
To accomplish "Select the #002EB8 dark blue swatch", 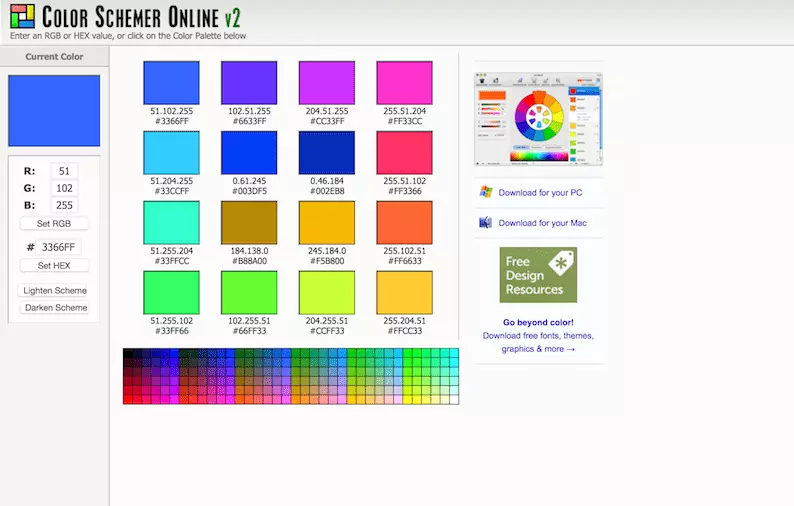I will [x=327, y=153].
